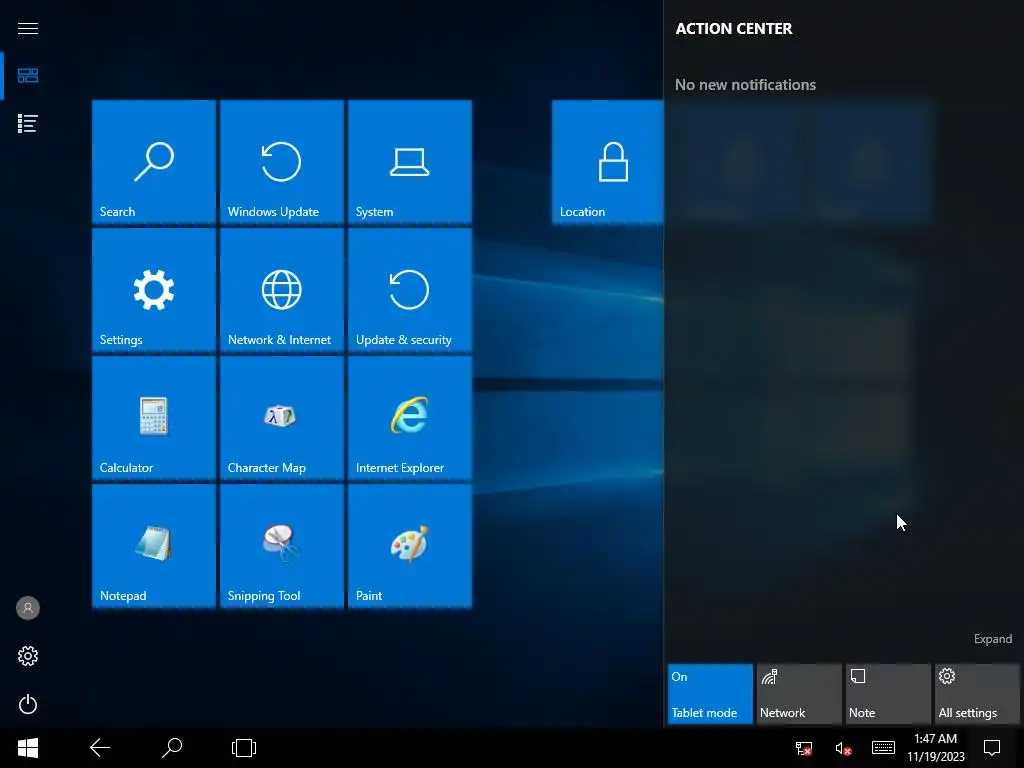1024x768 pixels.
Task: Open the Update & security tile
Action: [410, 290]
